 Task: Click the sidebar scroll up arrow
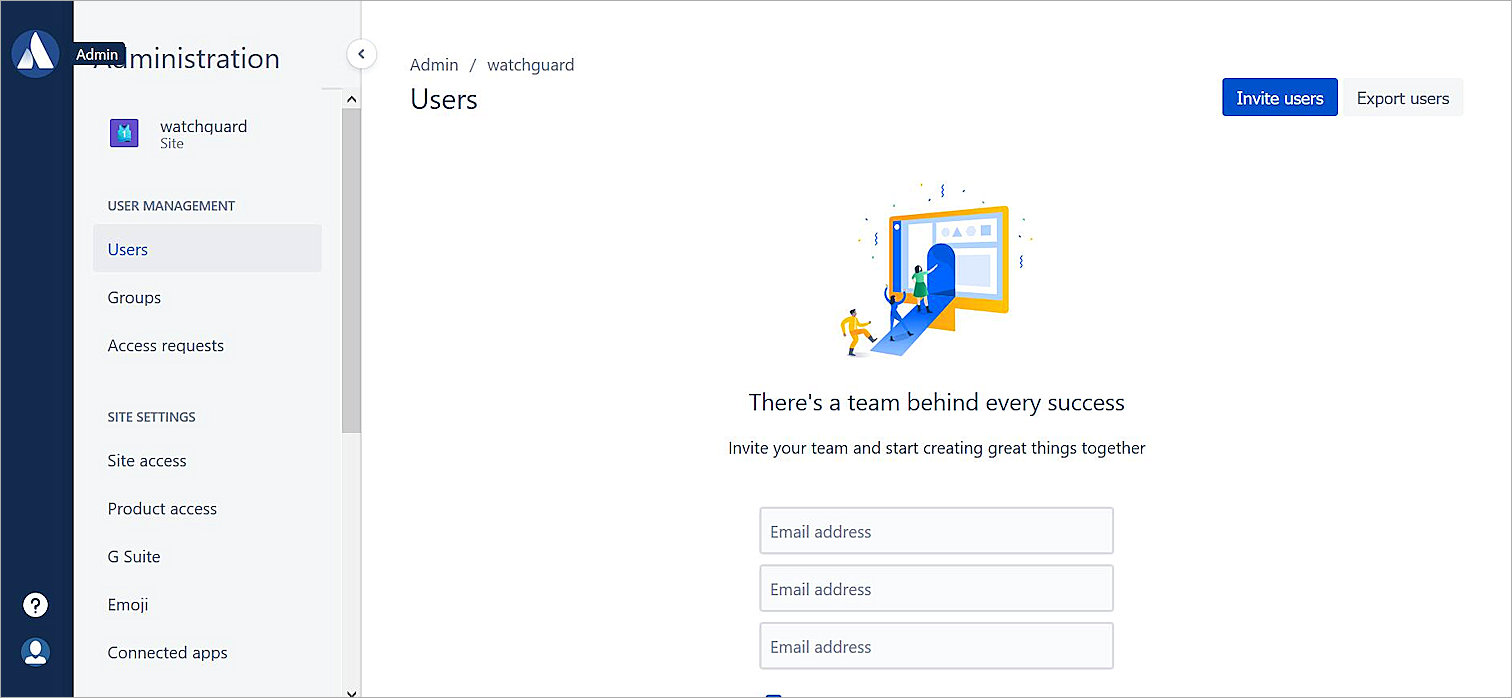coord(351,99)
